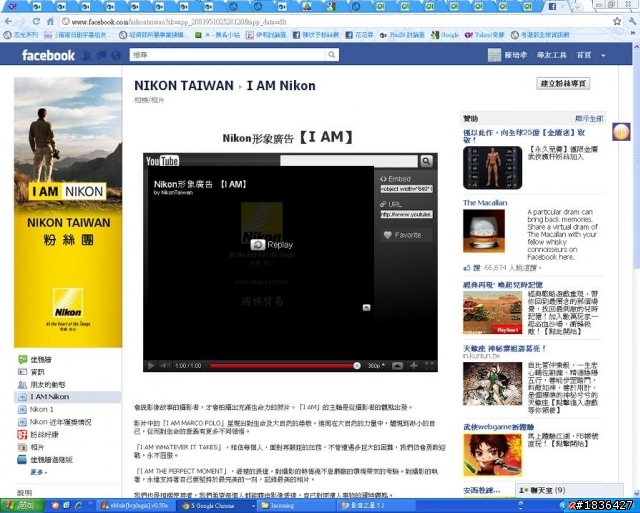Click the 尋友工具 link in the blue bar
The height and width of the screenshot is (513, 640).
(551, 55)
